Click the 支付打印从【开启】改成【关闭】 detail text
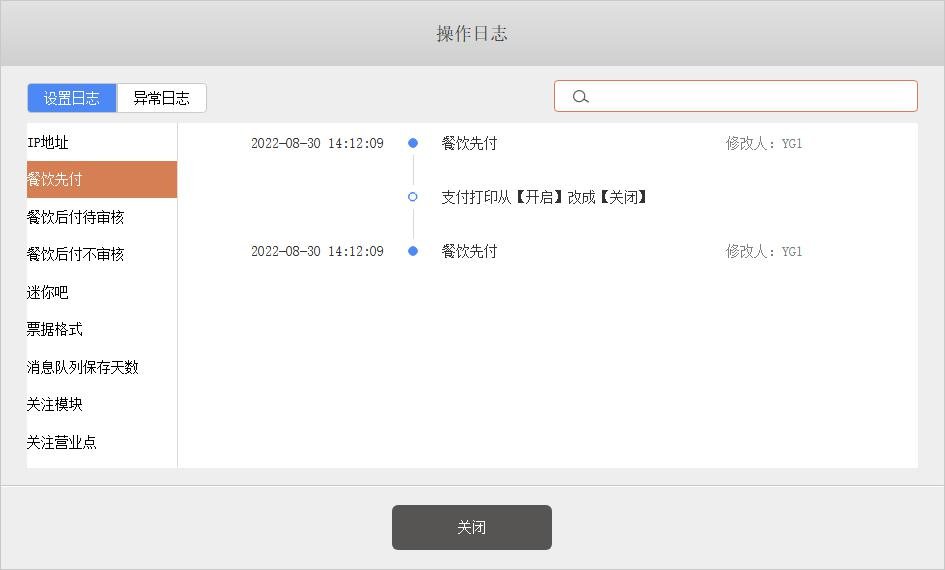The width and height of the screenshot is (945, 570). click(x=546, y=197)
